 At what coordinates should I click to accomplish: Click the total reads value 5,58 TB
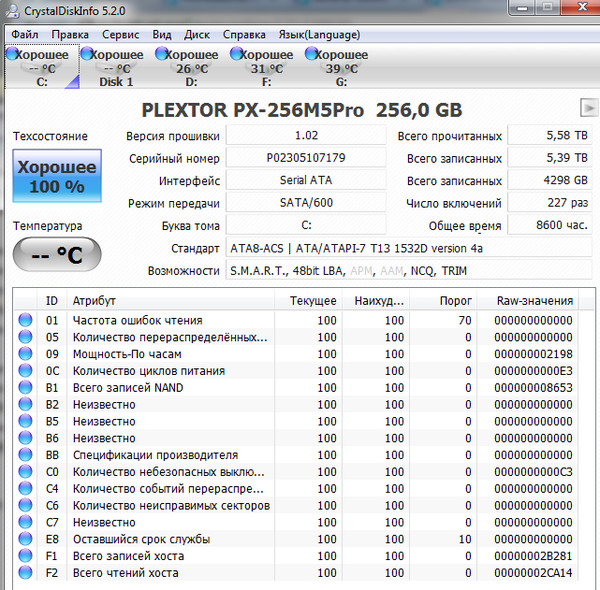click(x=550, y=135)
